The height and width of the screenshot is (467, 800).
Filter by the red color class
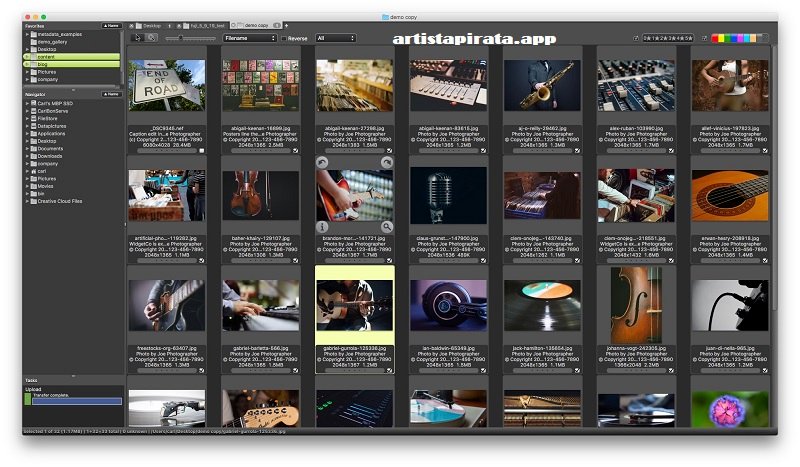715,38
